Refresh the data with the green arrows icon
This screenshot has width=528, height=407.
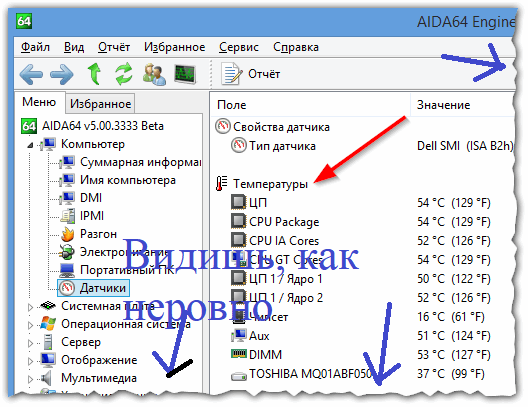[124, 74]
